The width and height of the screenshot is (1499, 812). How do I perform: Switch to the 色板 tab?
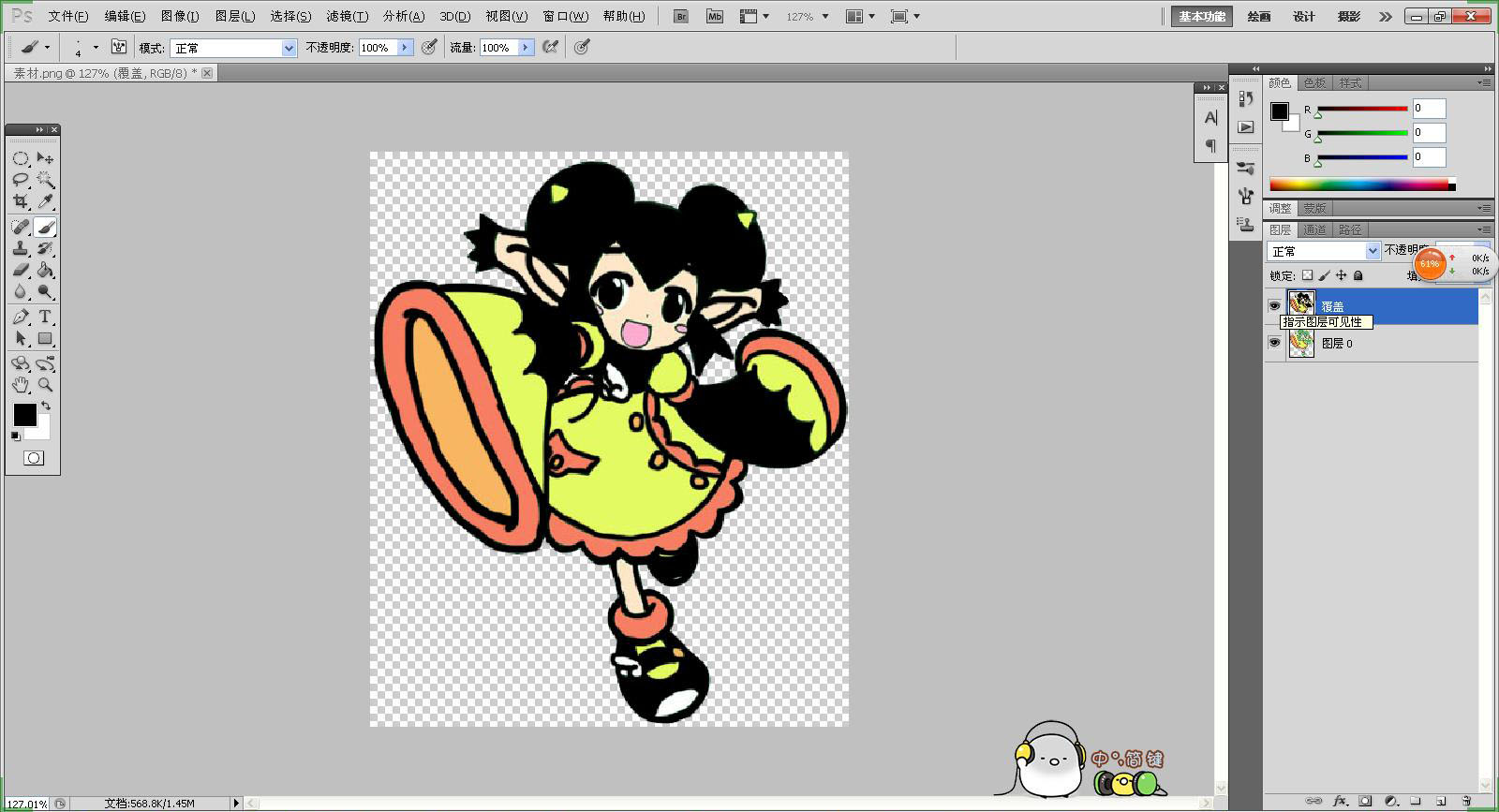pos(1314,83)
